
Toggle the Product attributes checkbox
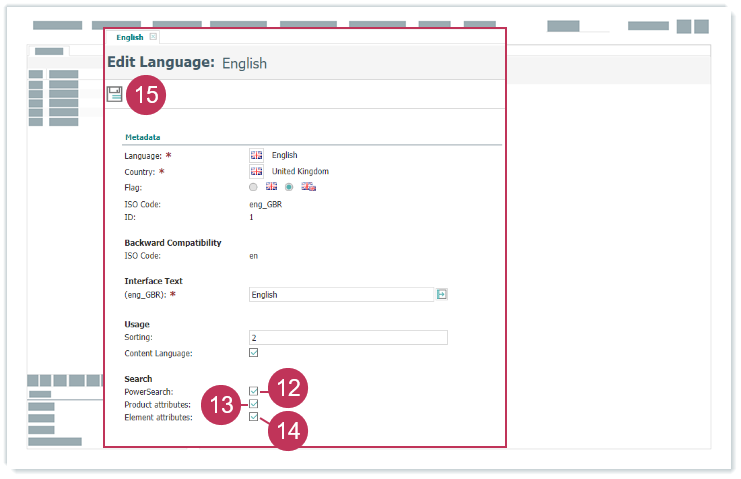point(253,404)
